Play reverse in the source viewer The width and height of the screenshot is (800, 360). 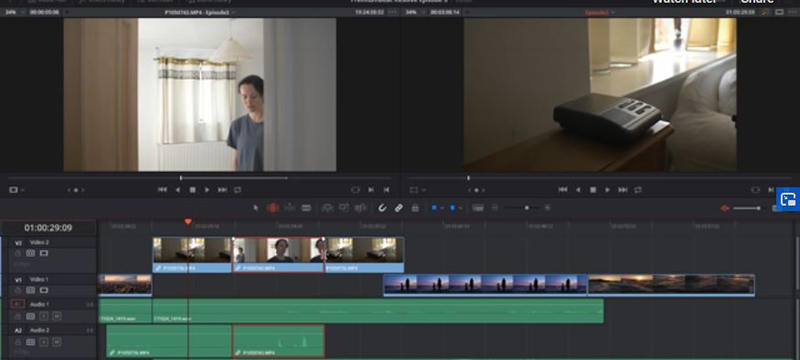pyautogui.click(x=178, y=190)
